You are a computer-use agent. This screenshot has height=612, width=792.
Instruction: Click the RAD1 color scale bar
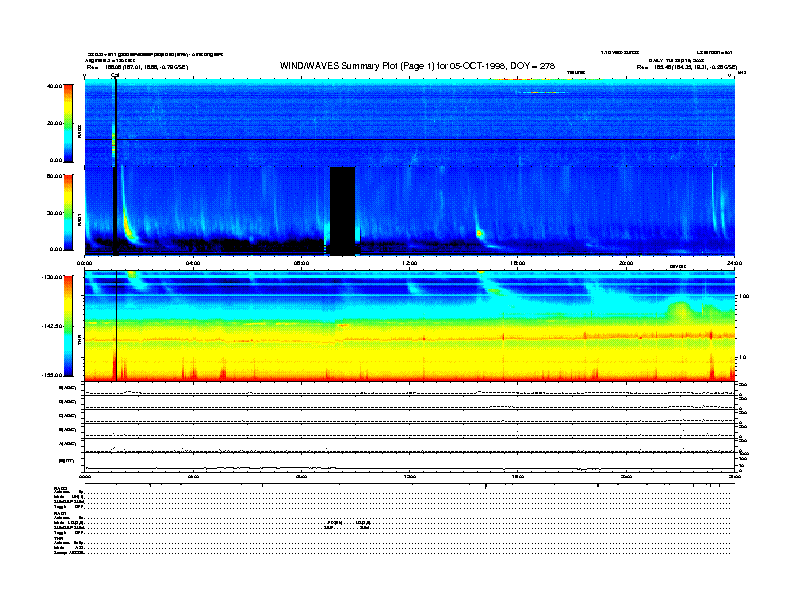[x=68, y=212]
